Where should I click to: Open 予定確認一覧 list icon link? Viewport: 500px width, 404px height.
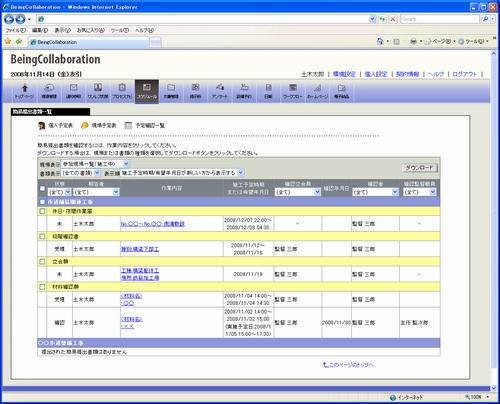coord(145,126)
